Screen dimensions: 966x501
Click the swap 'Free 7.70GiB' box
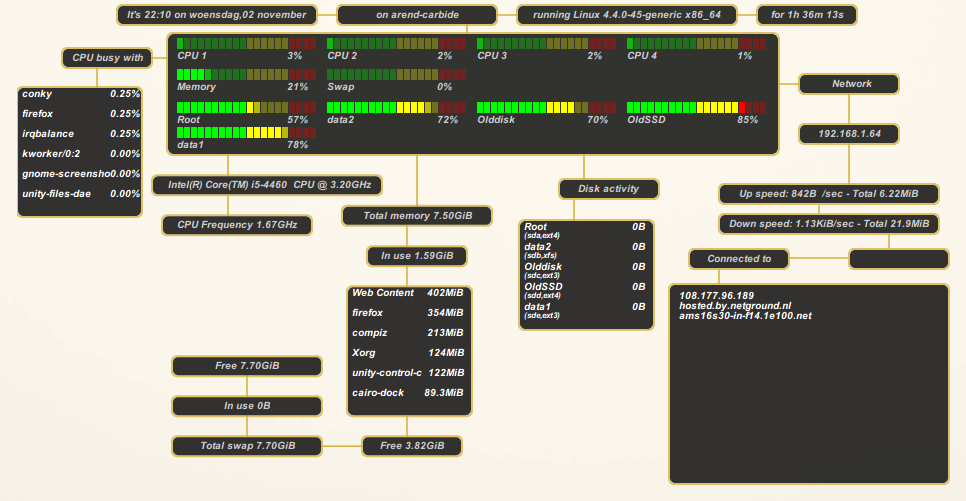click(247, 366)
